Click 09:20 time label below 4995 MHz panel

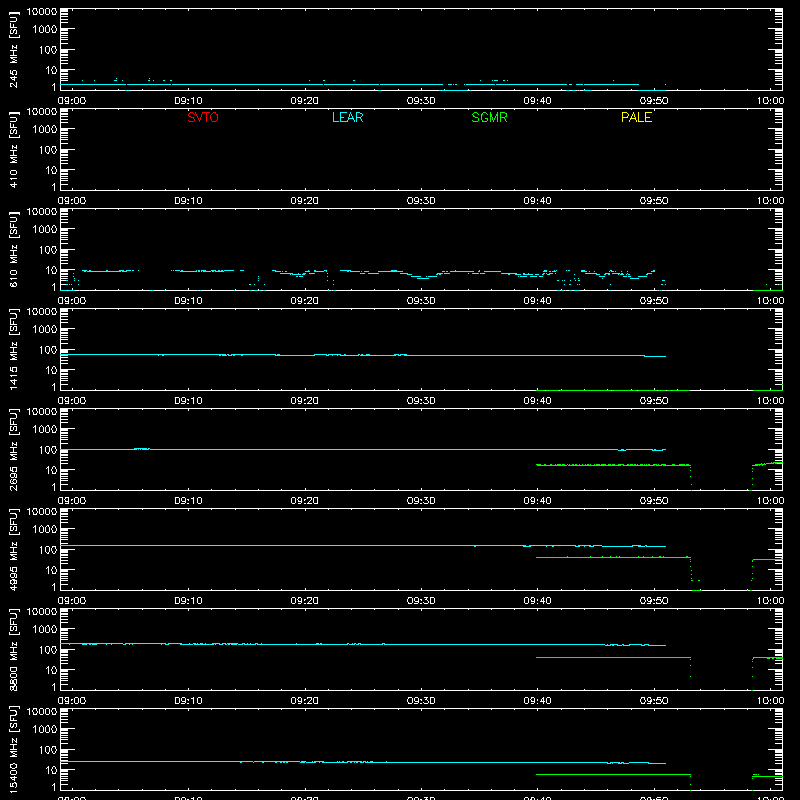click(305, 601)
